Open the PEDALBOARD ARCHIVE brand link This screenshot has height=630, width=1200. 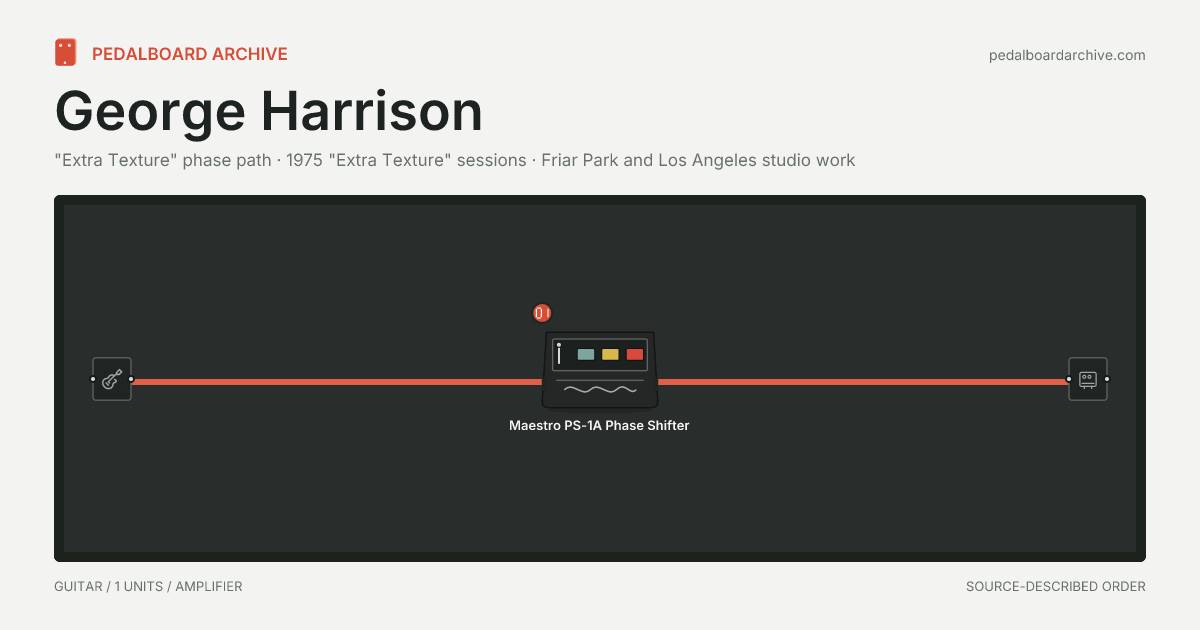(x=190, y=54)
